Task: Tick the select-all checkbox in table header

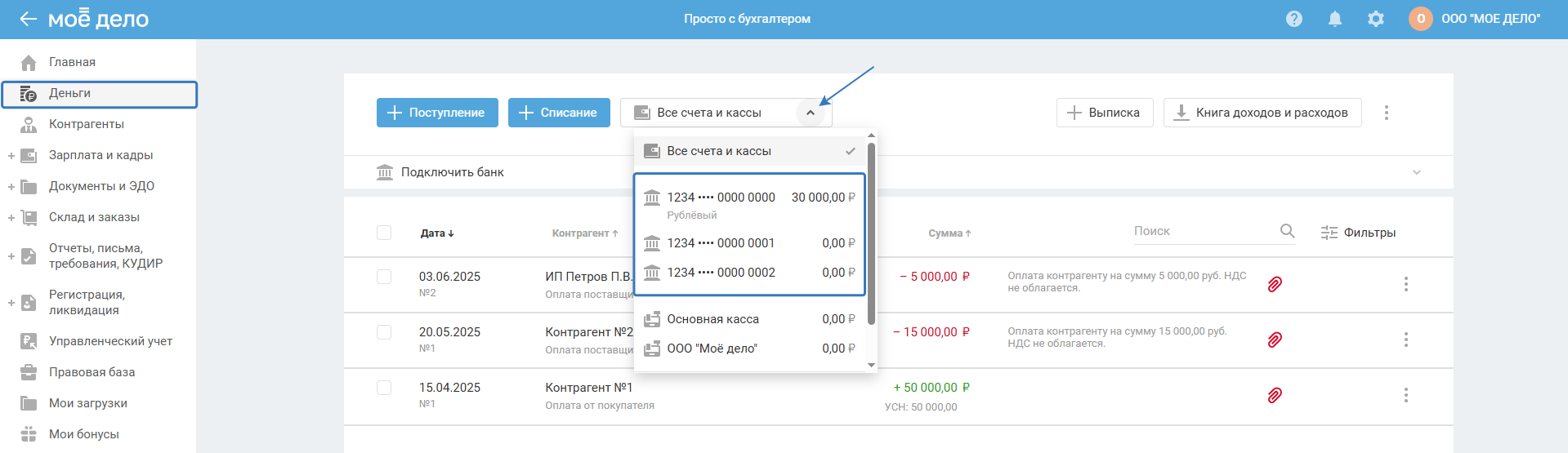Action: [x=384, y=233]
